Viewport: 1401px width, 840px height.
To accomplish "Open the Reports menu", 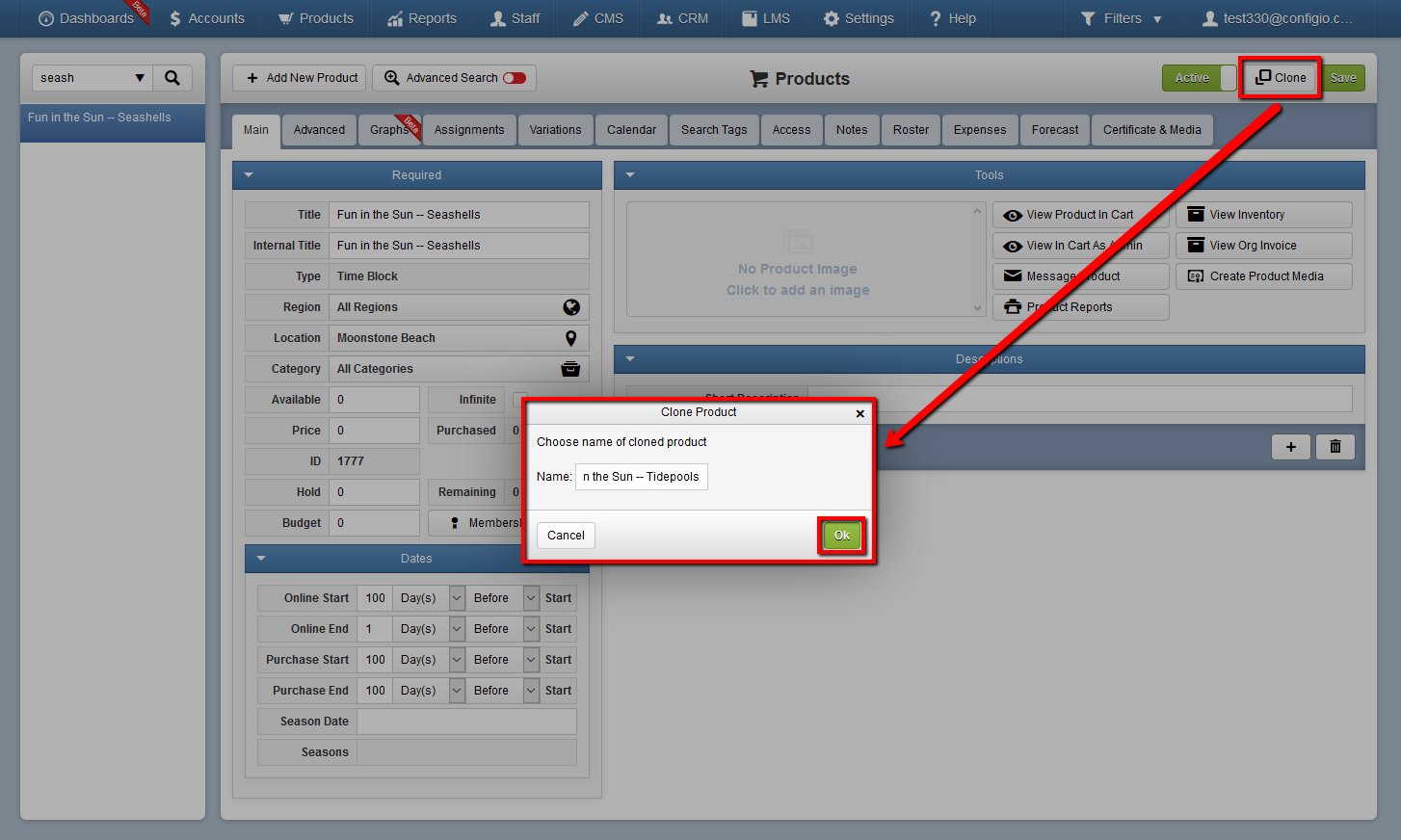I will tap(422, 18).
